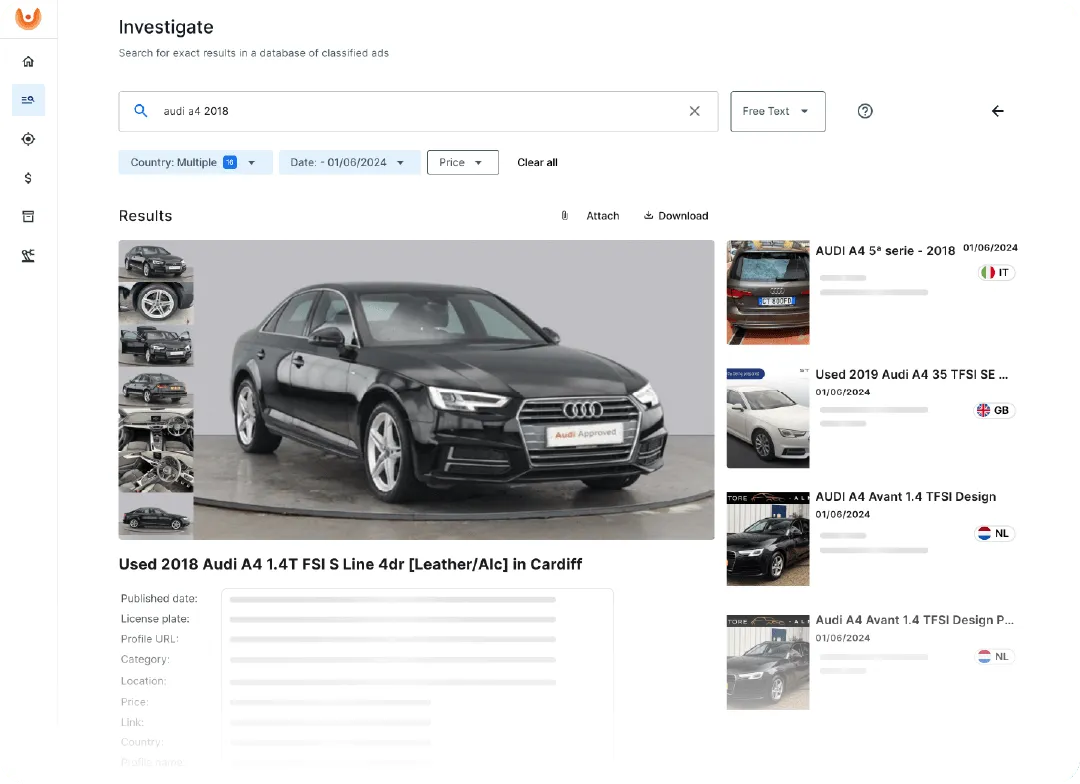Open the Used 2019 Audi A4 35 TFSI SE result
This screenshot has height=784, width=1080.
coord(911,375)
